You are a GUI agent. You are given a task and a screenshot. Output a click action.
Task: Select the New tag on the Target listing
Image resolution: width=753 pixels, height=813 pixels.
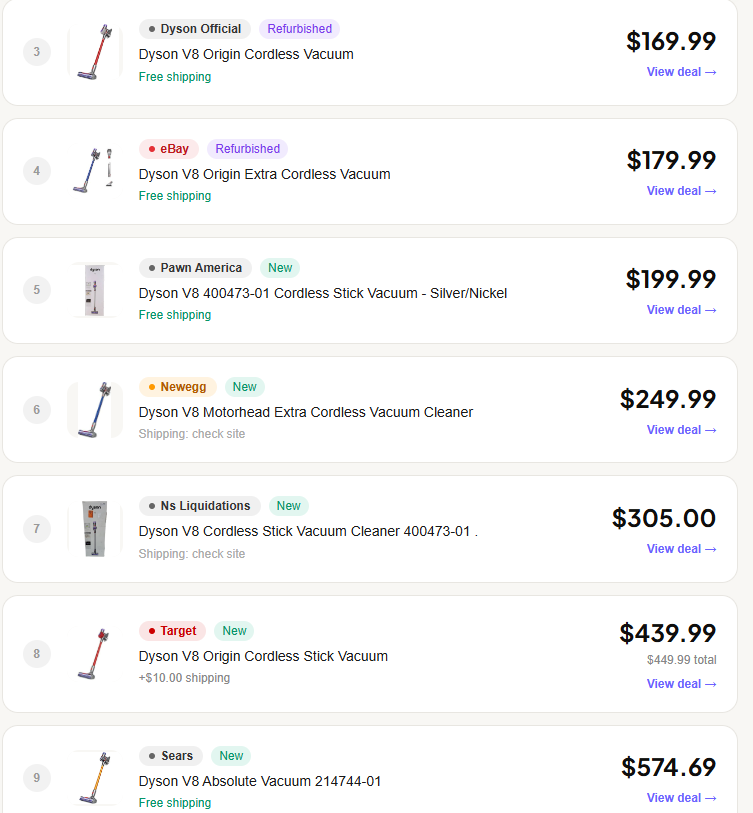tap(233, 630)
